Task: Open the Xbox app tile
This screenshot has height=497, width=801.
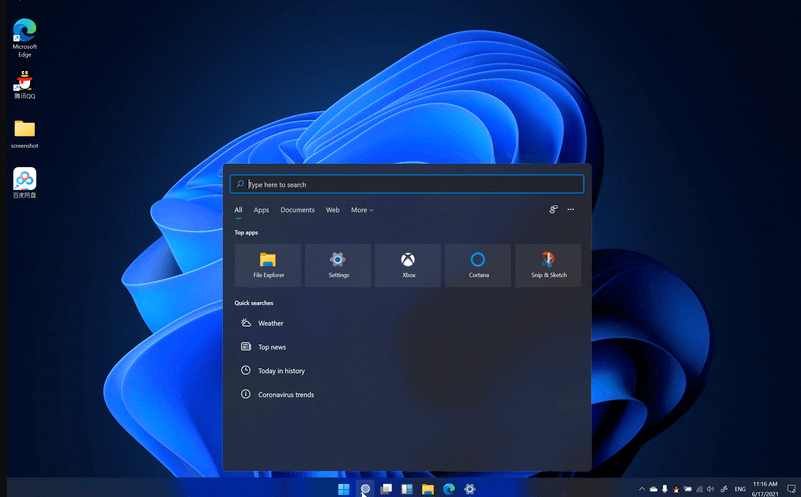Action: pos(408,265)
